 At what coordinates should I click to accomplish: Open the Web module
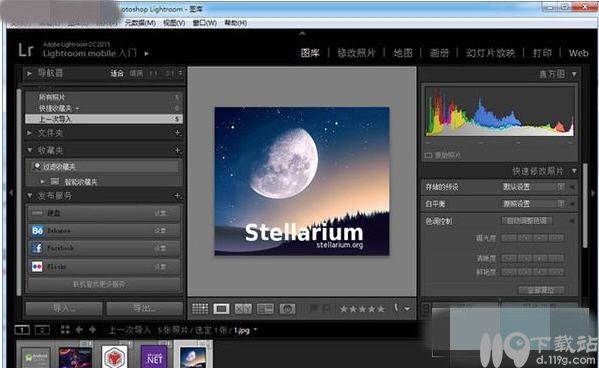[578, 53]
